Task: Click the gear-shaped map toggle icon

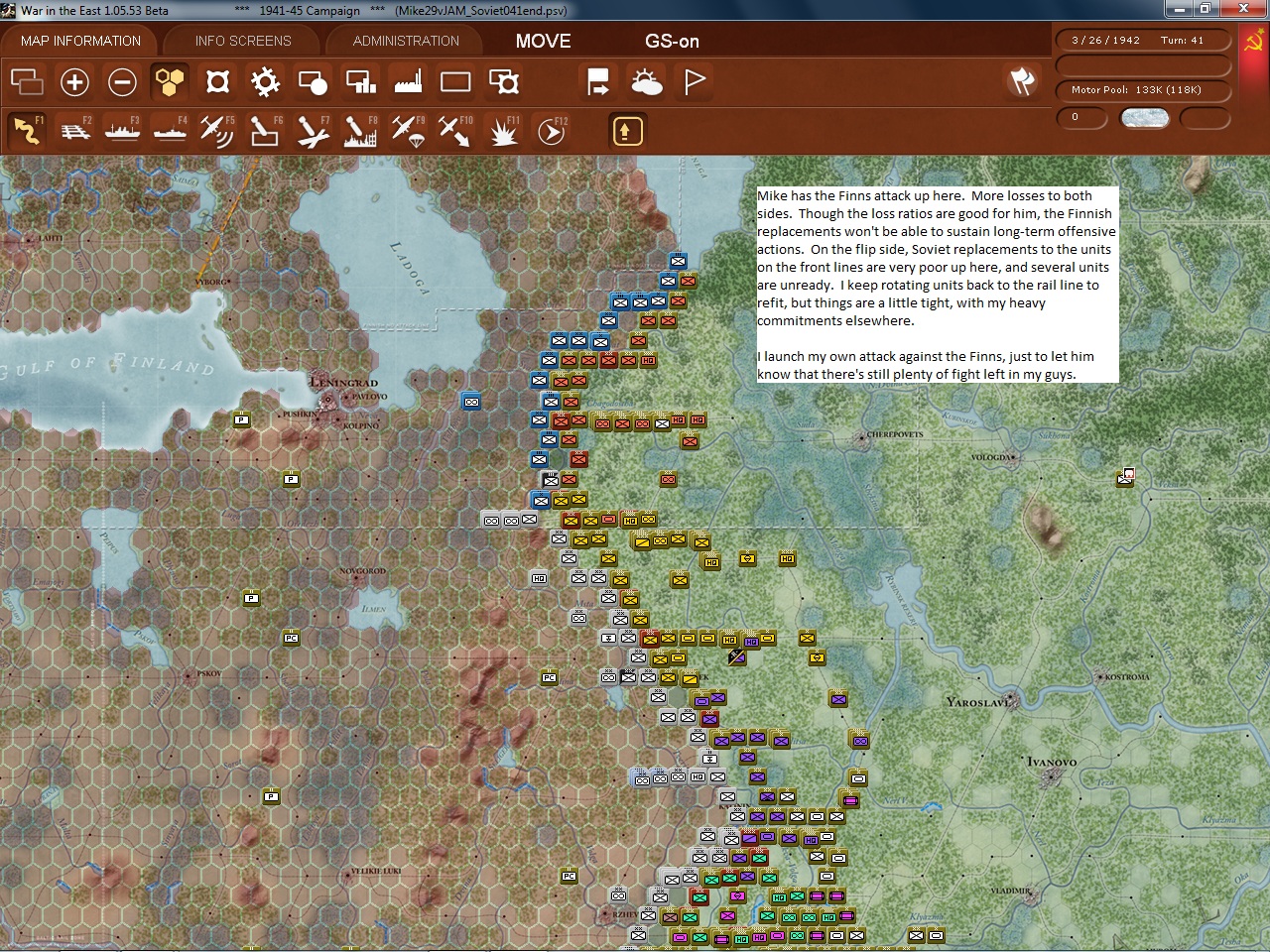Action: tap(265, 81)
